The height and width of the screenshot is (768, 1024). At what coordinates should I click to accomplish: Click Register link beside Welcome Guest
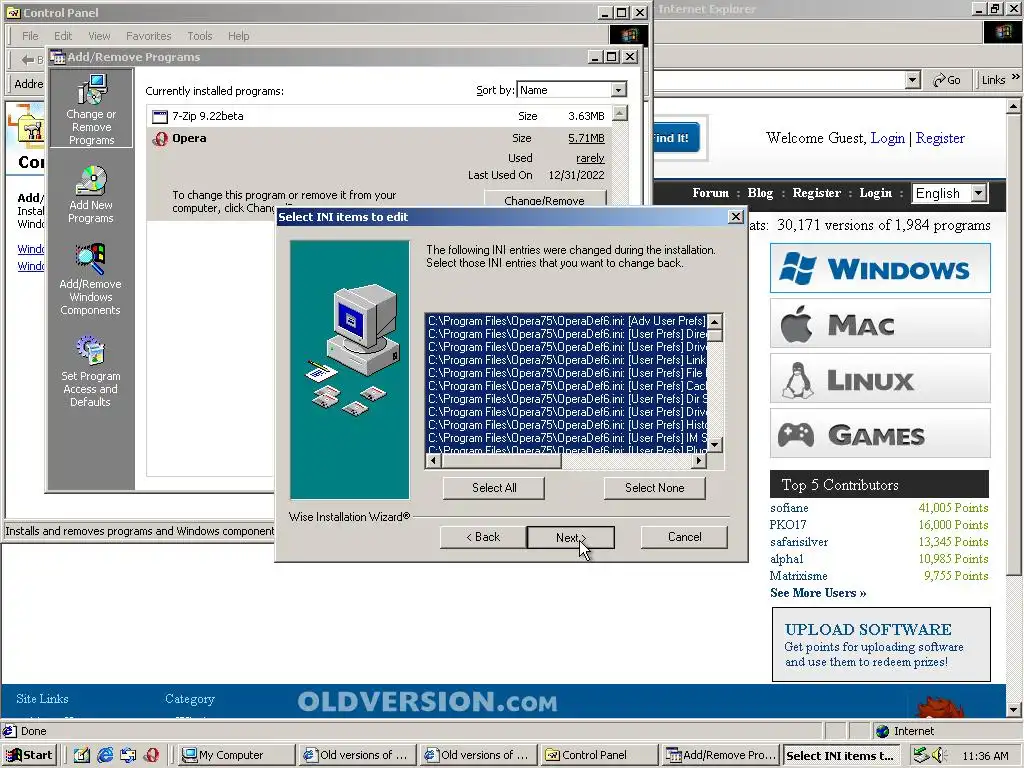[940, 138]
